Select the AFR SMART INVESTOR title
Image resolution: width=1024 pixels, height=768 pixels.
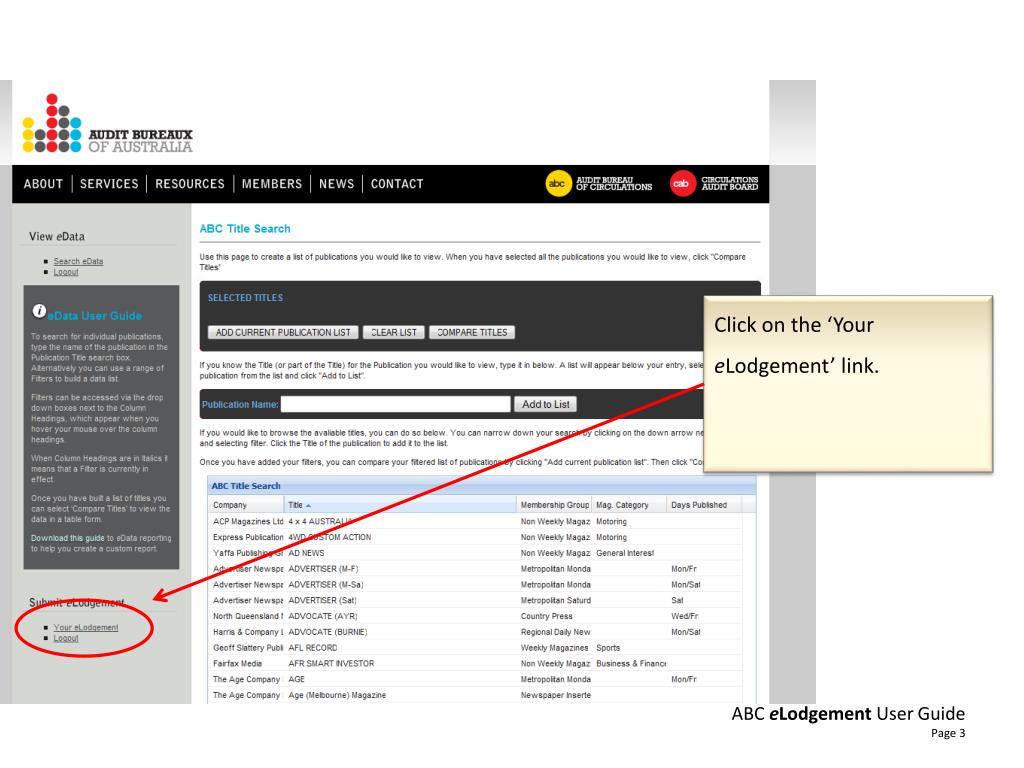tap(331, 664)
